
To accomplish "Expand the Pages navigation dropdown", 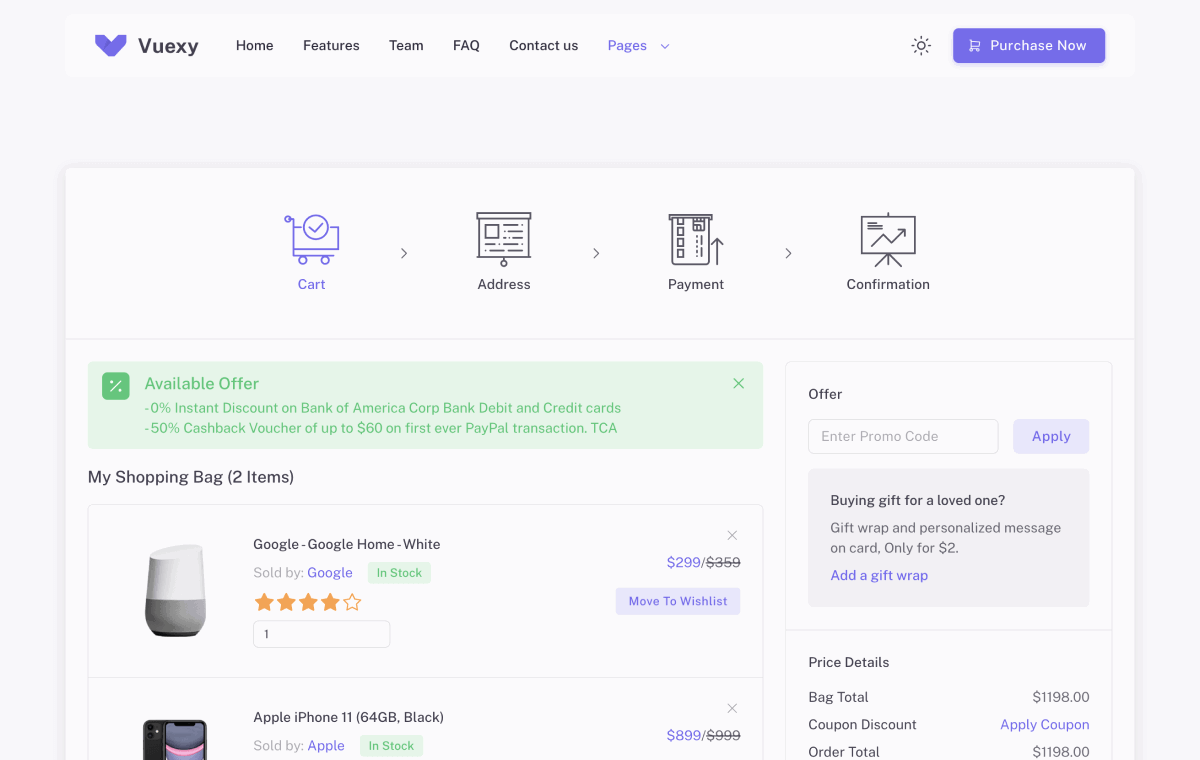I will pos(637,45).
